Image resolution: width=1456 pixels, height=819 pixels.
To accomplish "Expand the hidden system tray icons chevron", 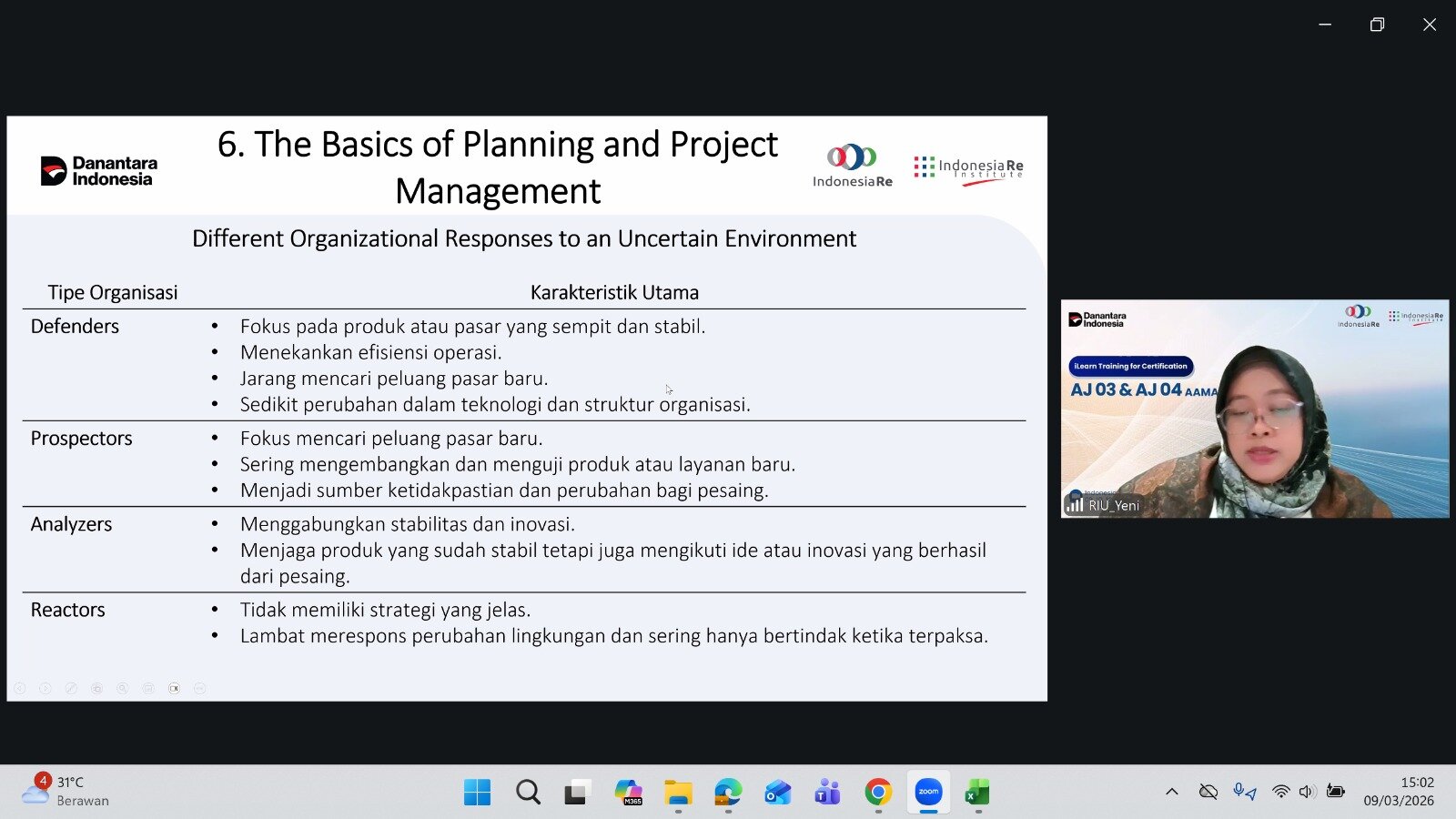I will (1171, 792).
